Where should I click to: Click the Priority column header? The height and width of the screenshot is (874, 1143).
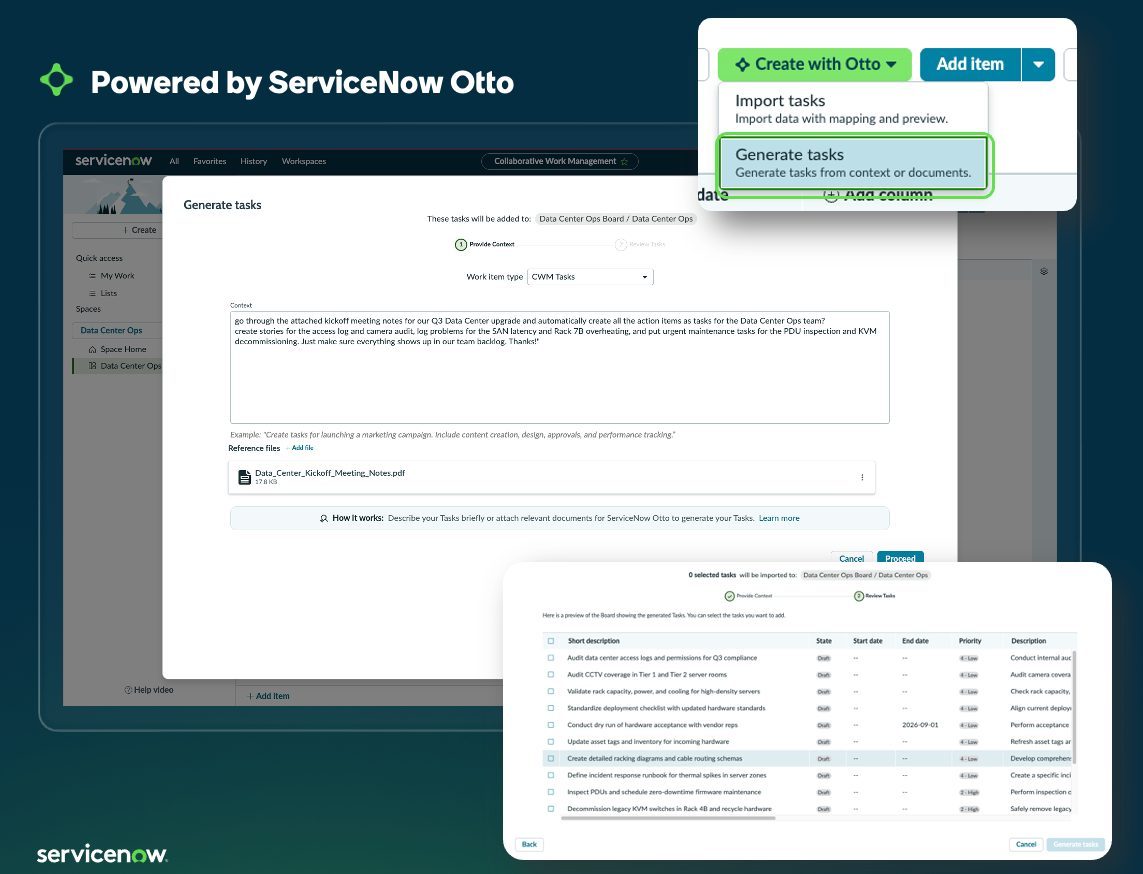click(x=970, y=641)
